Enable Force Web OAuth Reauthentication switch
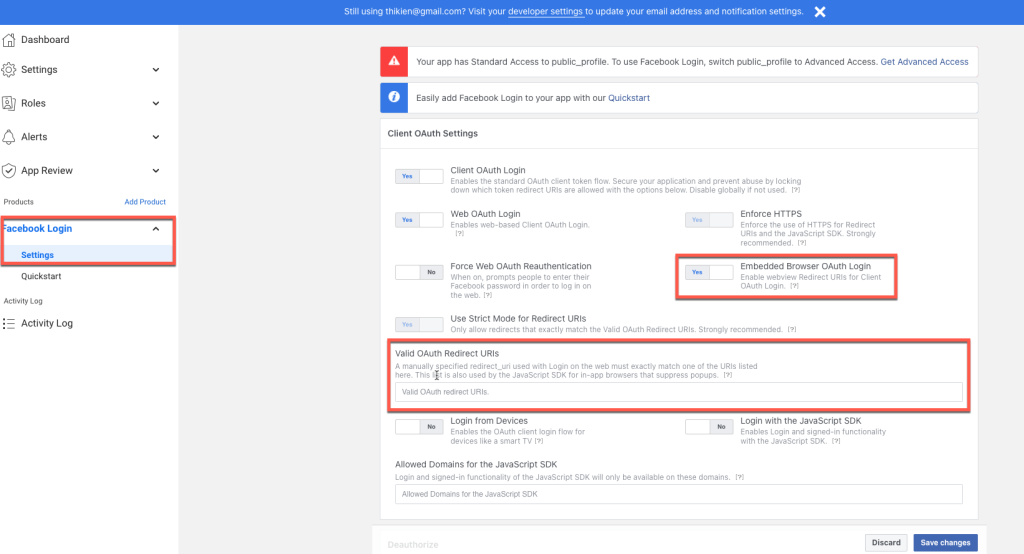 419,272
